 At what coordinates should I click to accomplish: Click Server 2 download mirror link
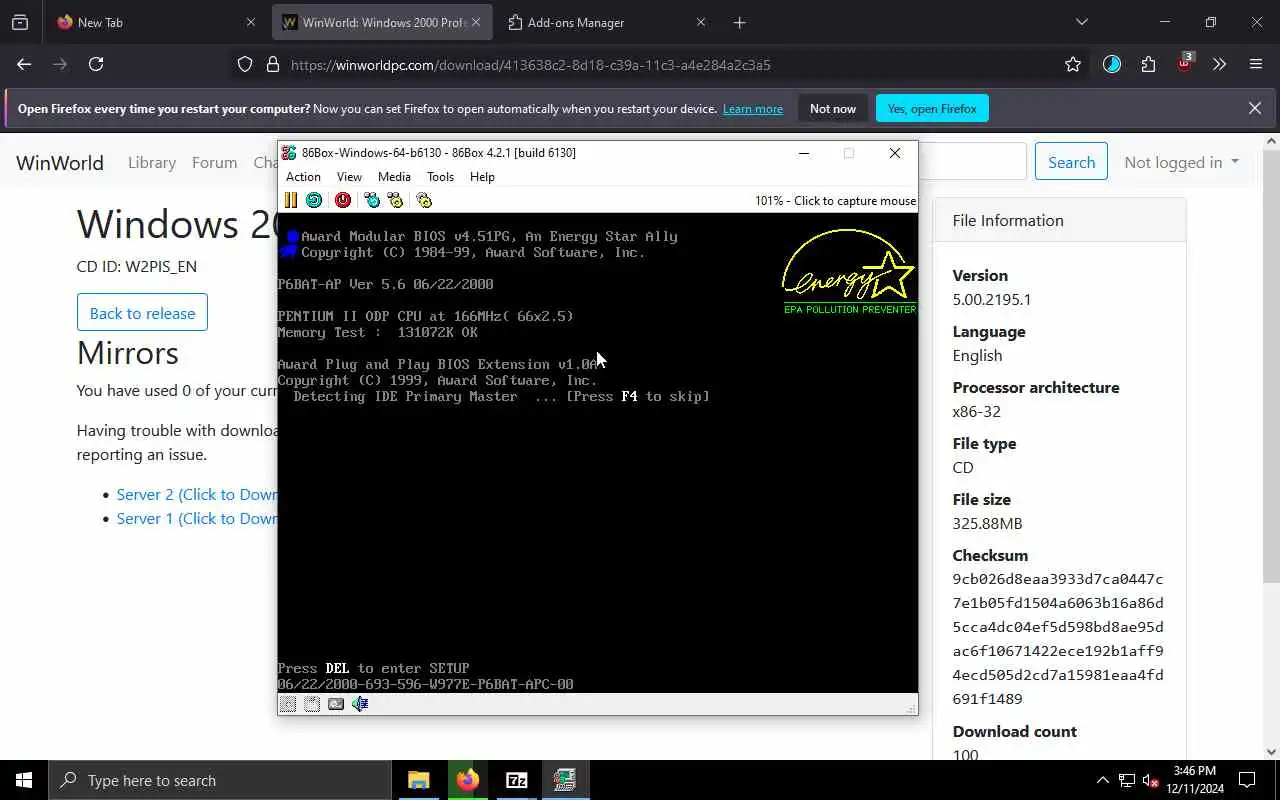pos(197,494)
